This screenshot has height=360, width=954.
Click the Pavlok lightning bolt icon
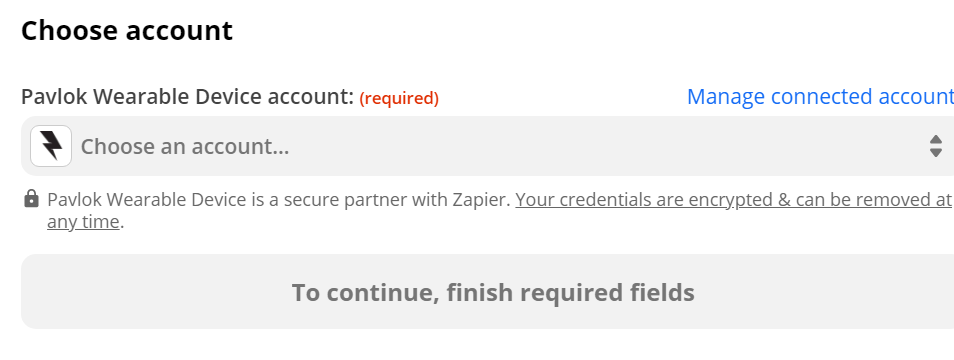[x=51, y=146]
